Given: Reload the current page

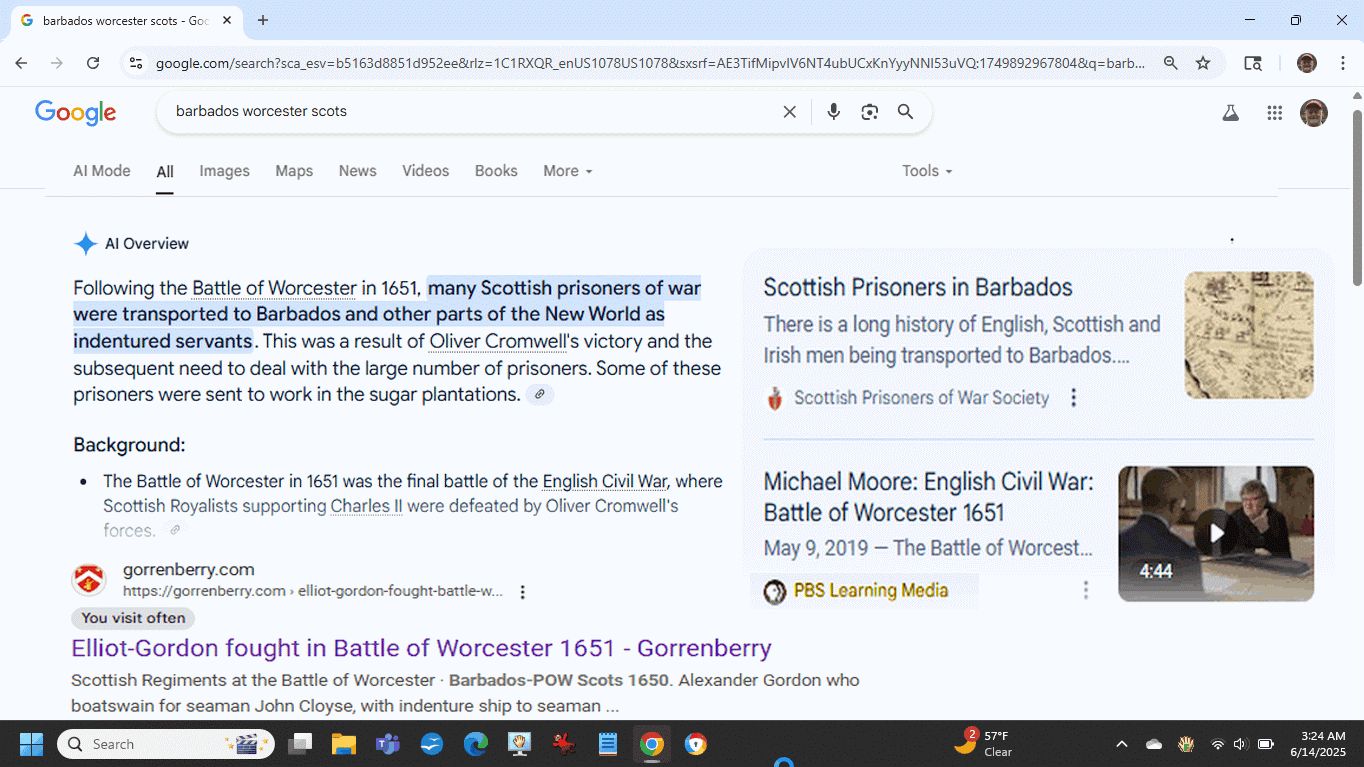Looking at the screenshot, I should click(x=93, y=63).
